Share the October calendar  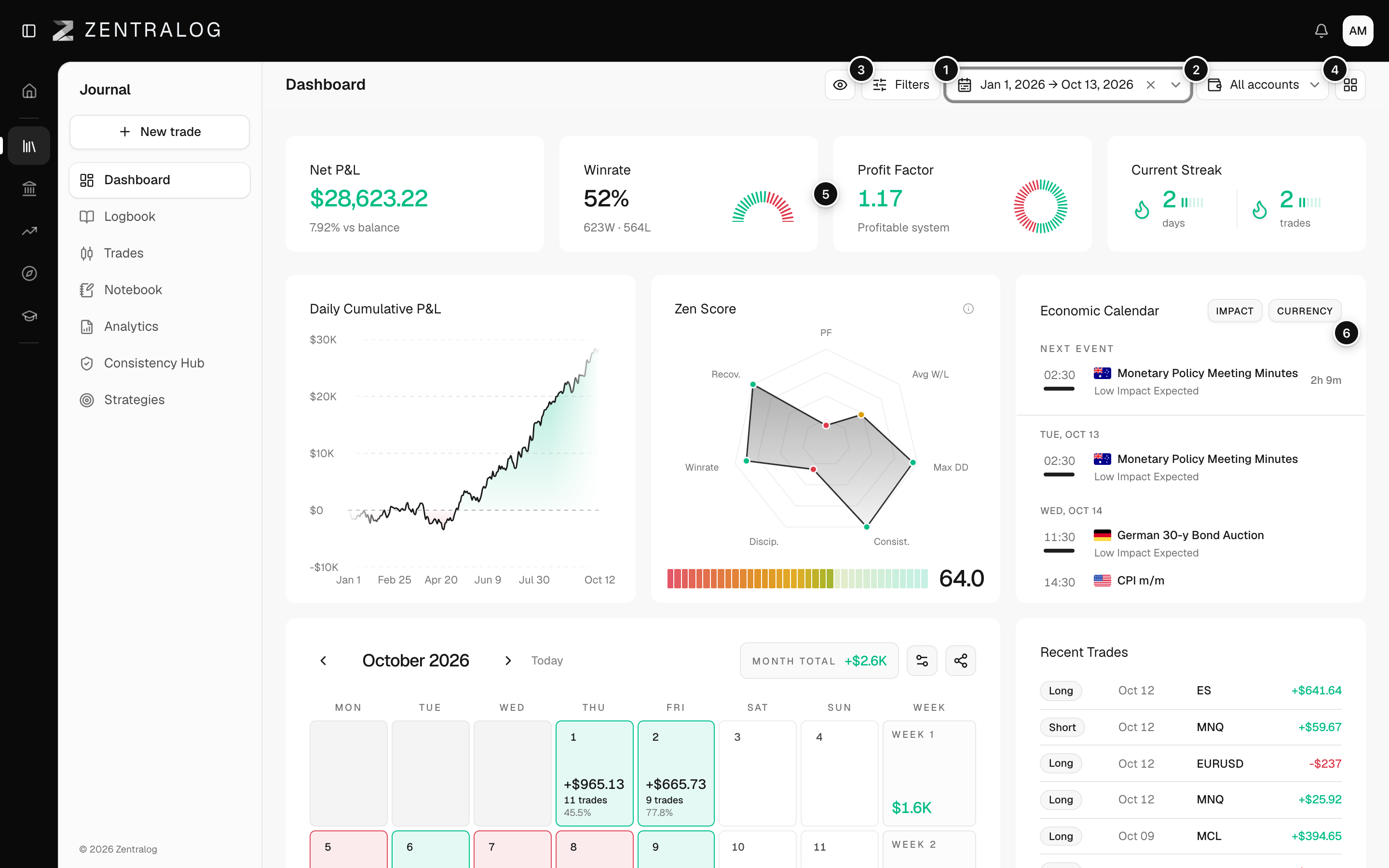pyautogui.click(x=961, y=661)
